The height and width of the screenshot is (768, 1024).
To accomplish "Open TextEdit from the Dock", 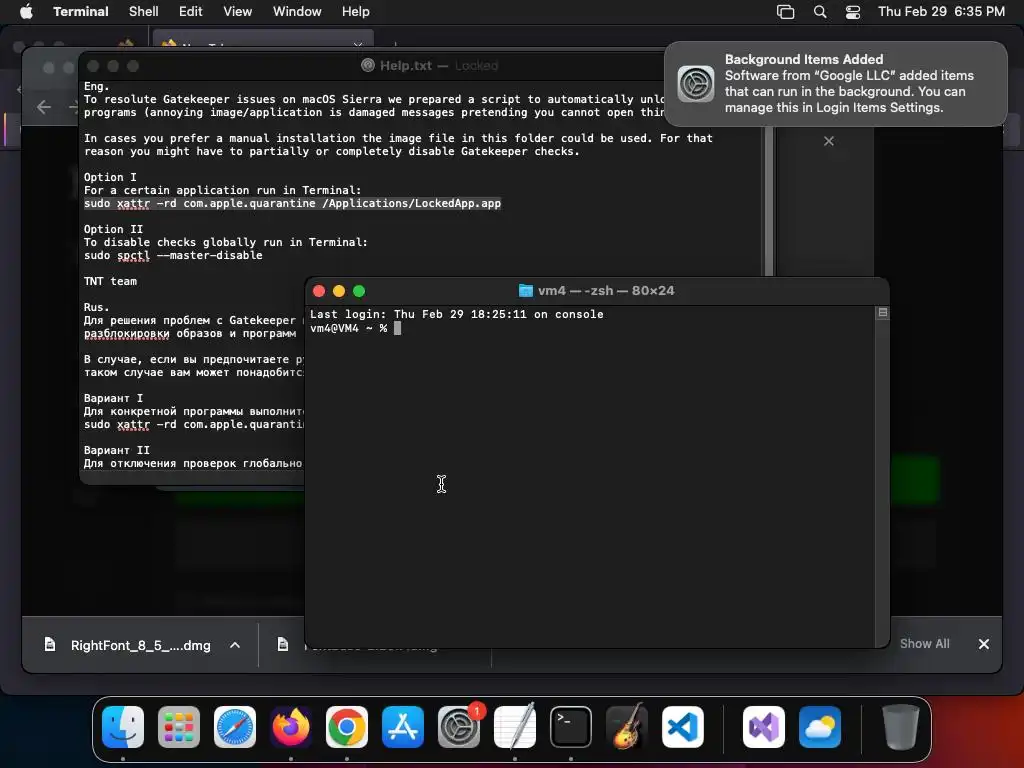I will click(515, 727).
